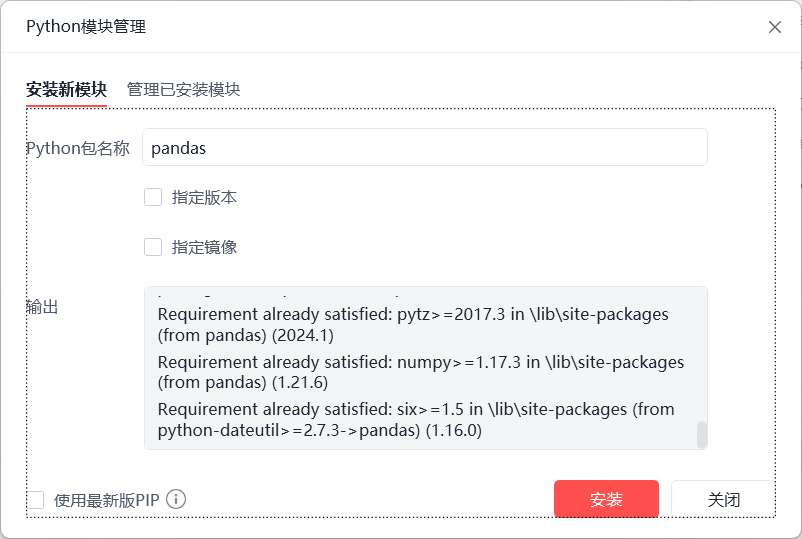The width and height of the screenshot is (802, 539).
Task: Click the pytz requirement line in output
Action: (413, 324)
